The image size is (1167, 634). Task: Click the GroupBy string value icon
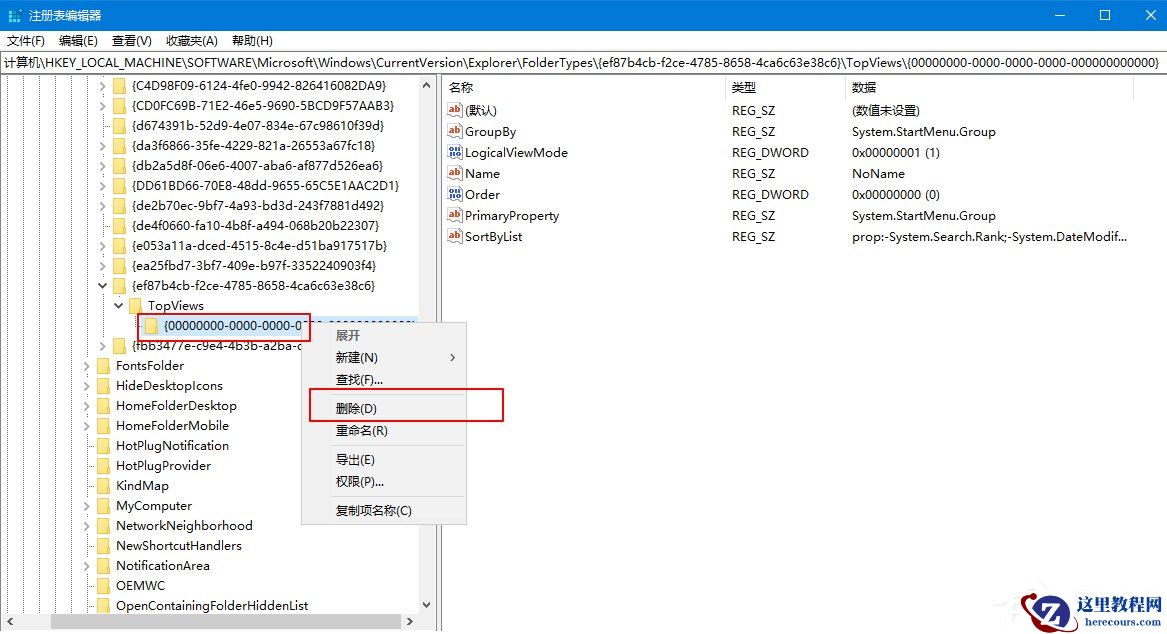tap(457, 131)
